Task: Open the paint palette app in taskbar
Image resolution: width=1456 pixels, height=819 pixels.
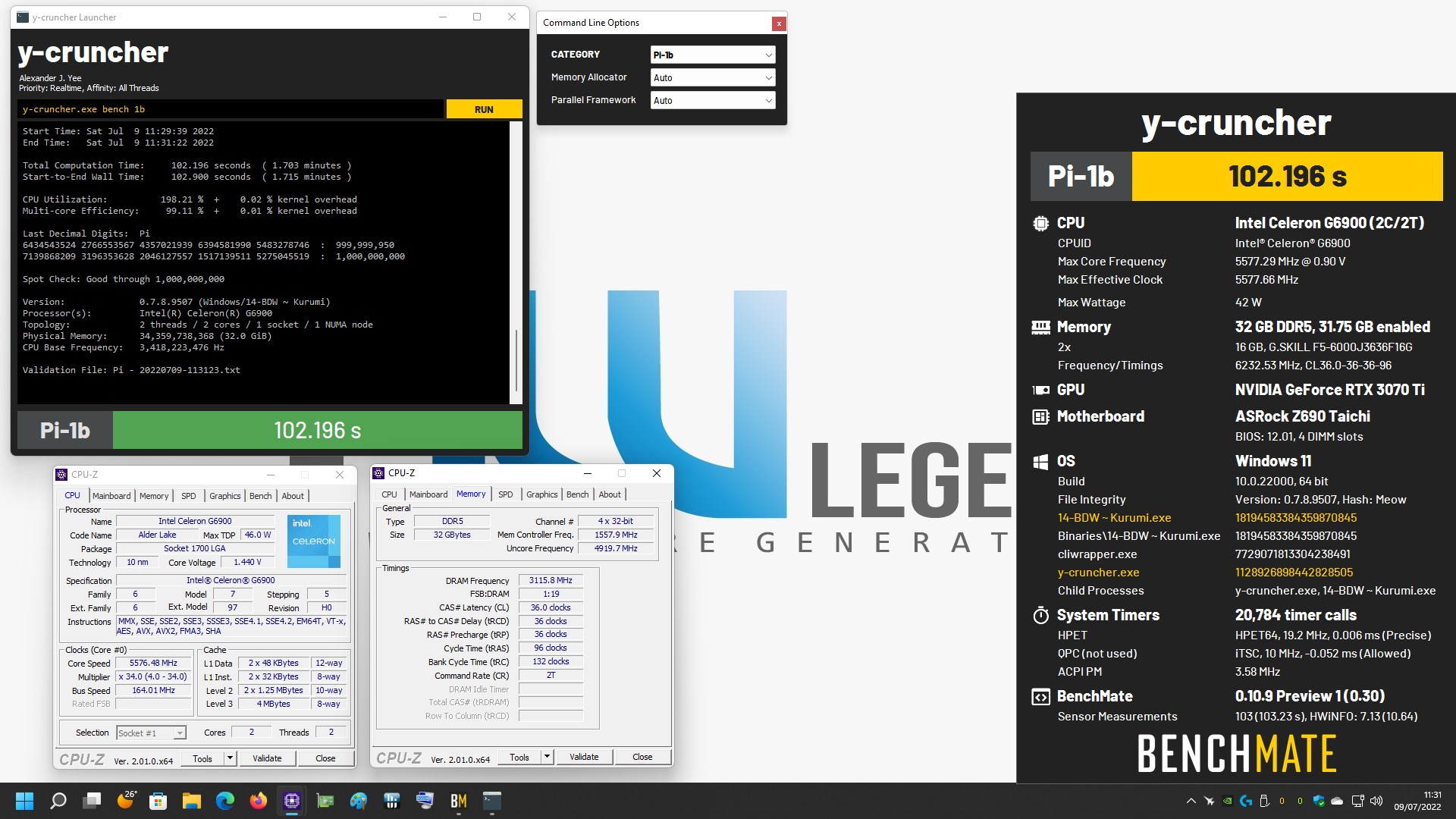Action: pyautogui.click(x=359, y=801)
